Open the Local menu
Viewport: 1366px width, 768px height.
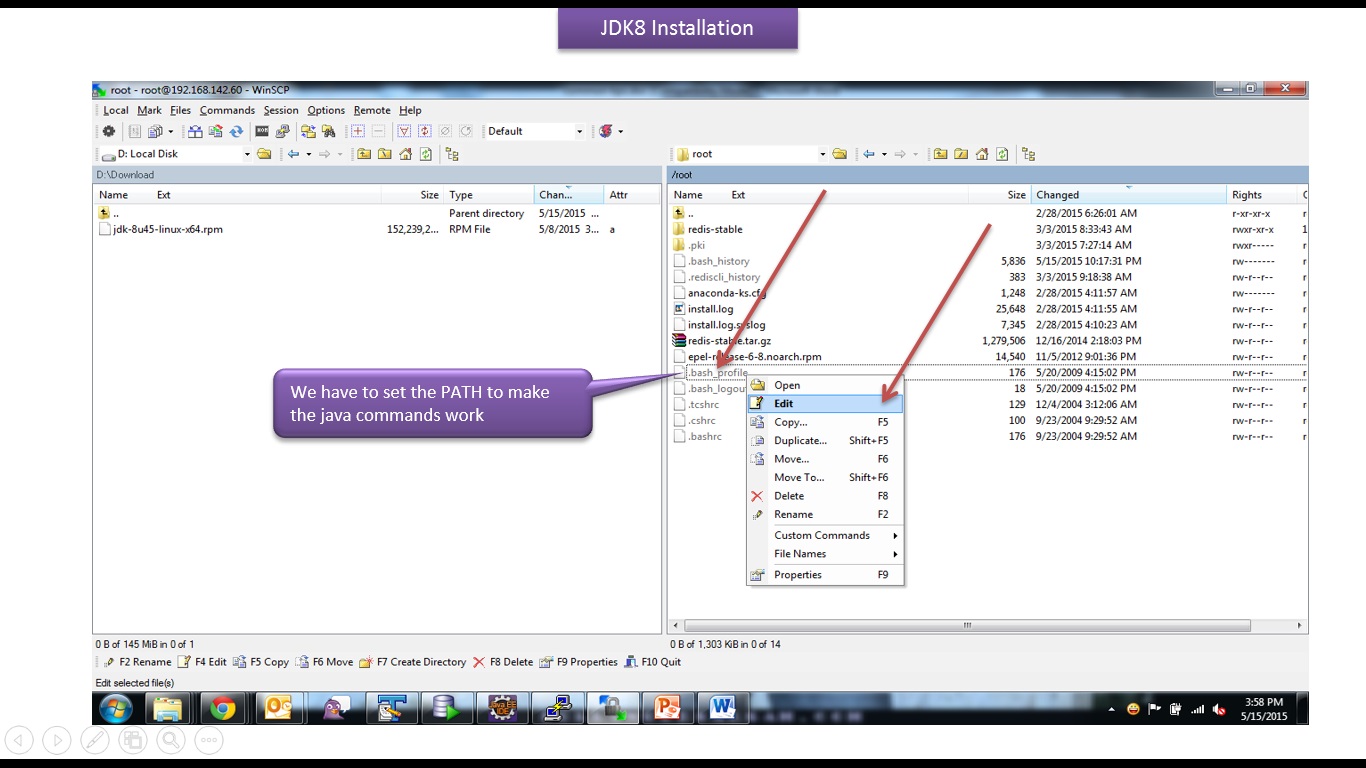(116, 110)
